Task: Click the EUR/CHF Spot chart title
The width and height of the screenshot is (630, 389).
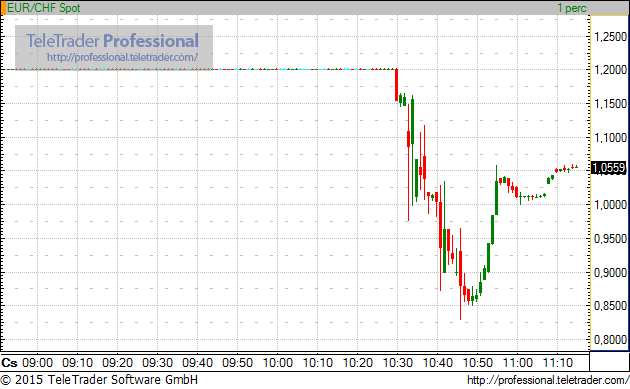Action: coord(43,8)
